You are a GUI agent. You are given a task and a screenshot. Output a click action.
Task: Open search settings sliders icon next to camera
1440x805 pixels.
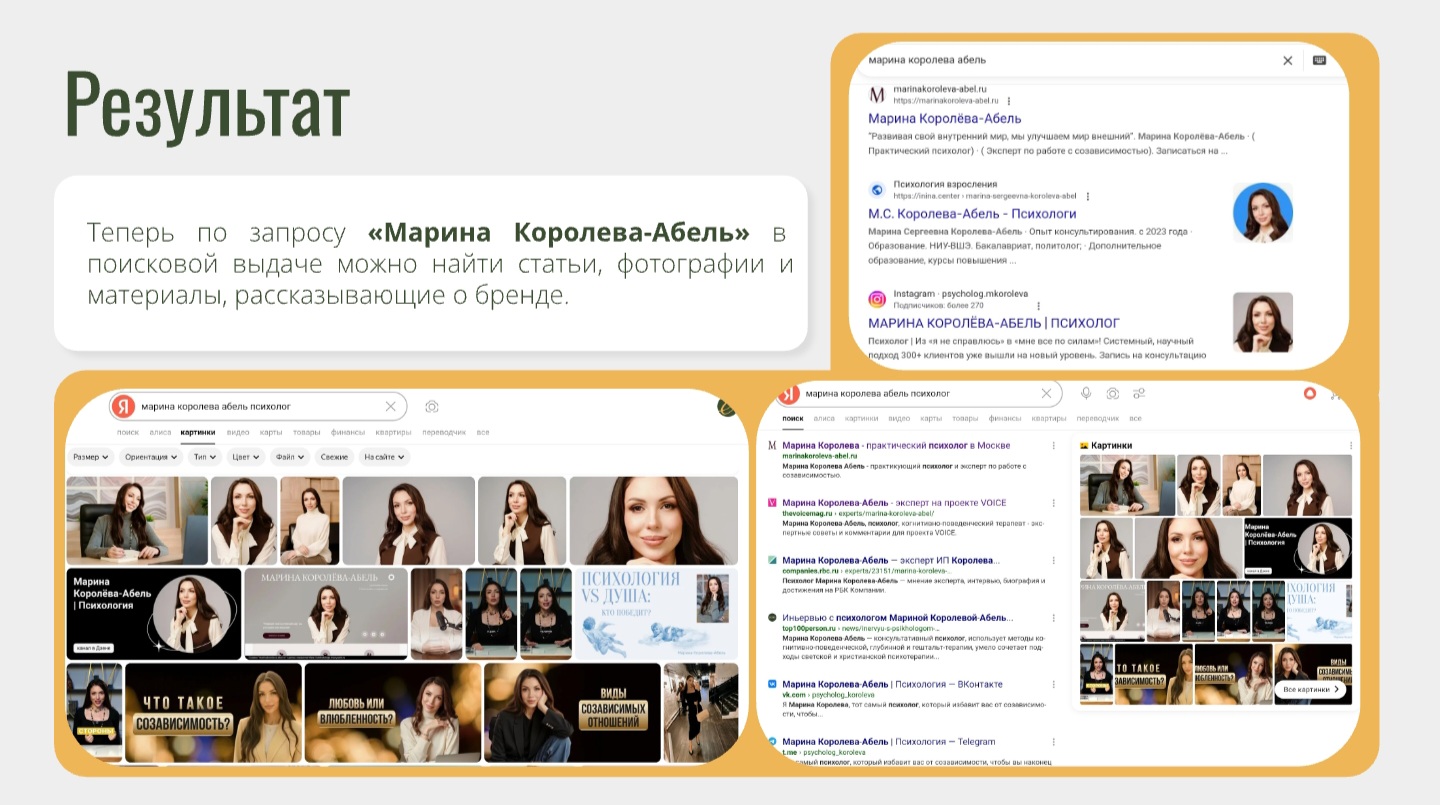(x=1139, y=394)
